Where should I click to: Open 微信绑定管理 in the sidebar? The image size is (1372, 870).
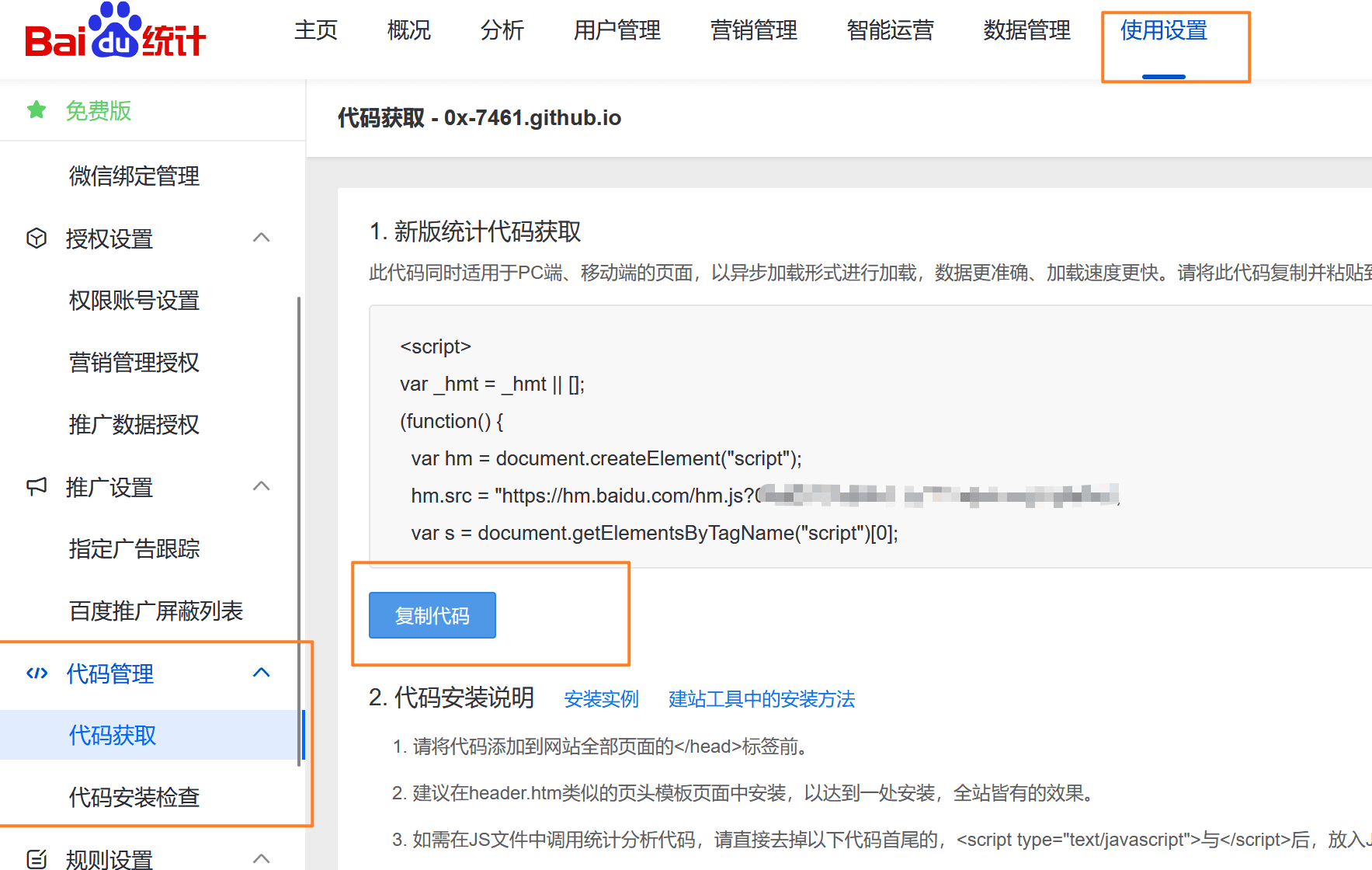134,176
